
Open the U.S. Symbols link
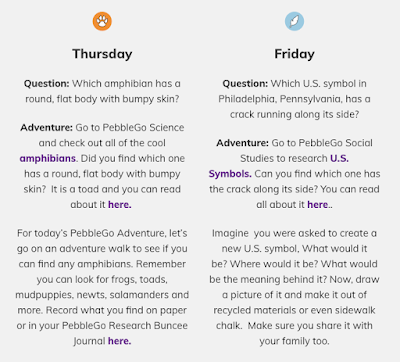(x=279, y=166)
